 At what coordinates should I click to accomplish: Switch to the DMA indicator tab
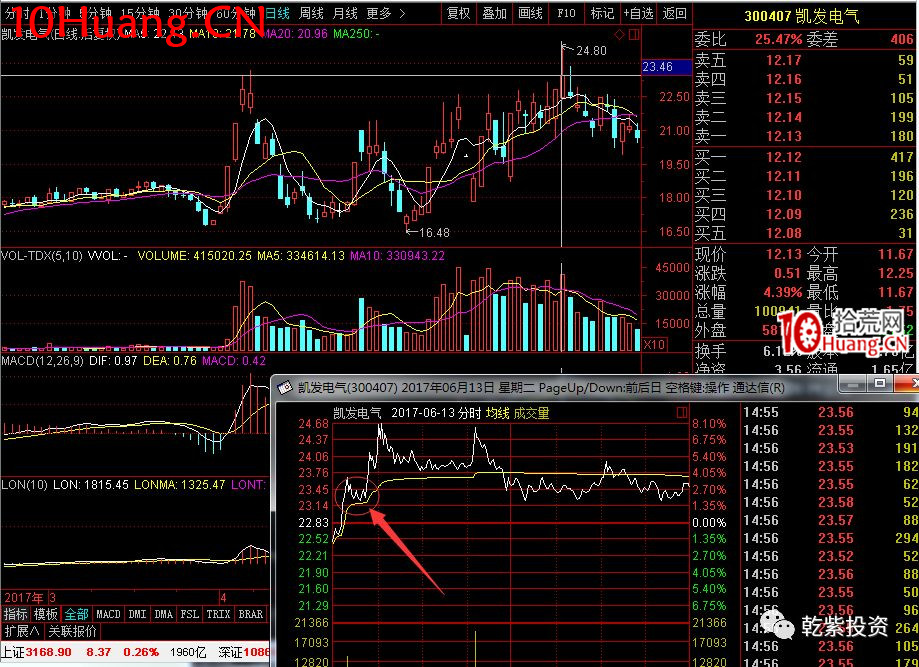[x=164, y=614]
